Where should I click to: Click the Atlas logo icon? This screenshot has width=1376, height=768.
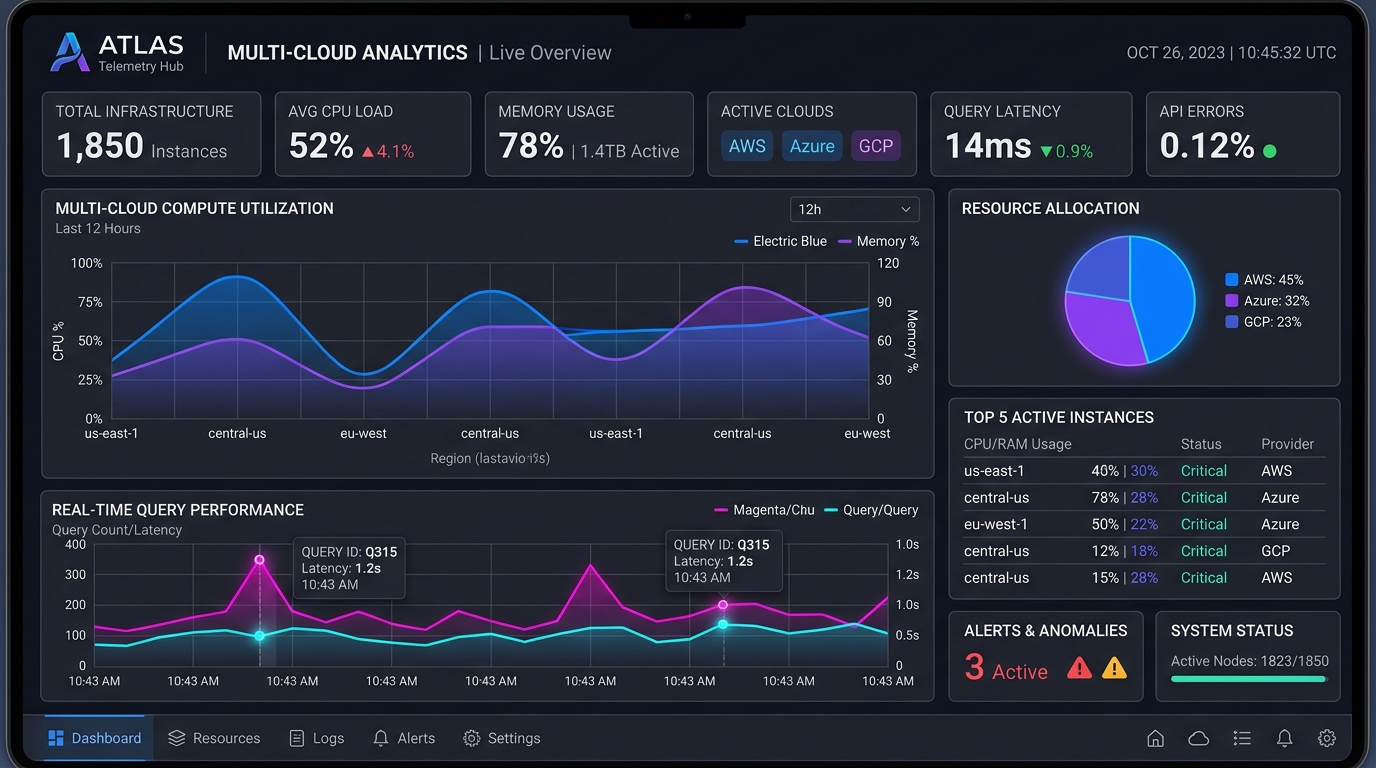[x=70, y=52]
